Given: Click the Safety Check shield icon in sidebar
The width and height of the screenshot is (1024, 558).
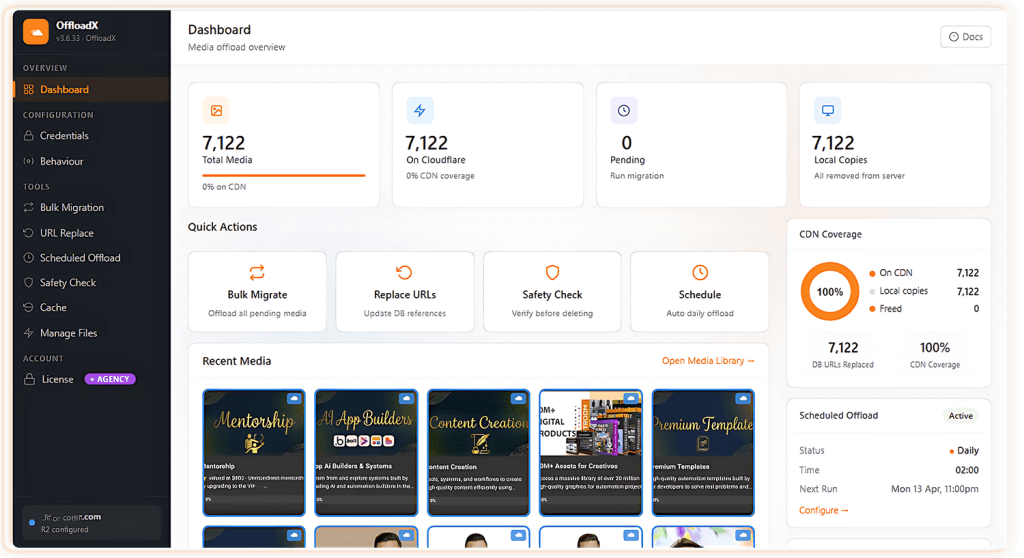Looking at the screenshot, I should [x=29, y=283].
